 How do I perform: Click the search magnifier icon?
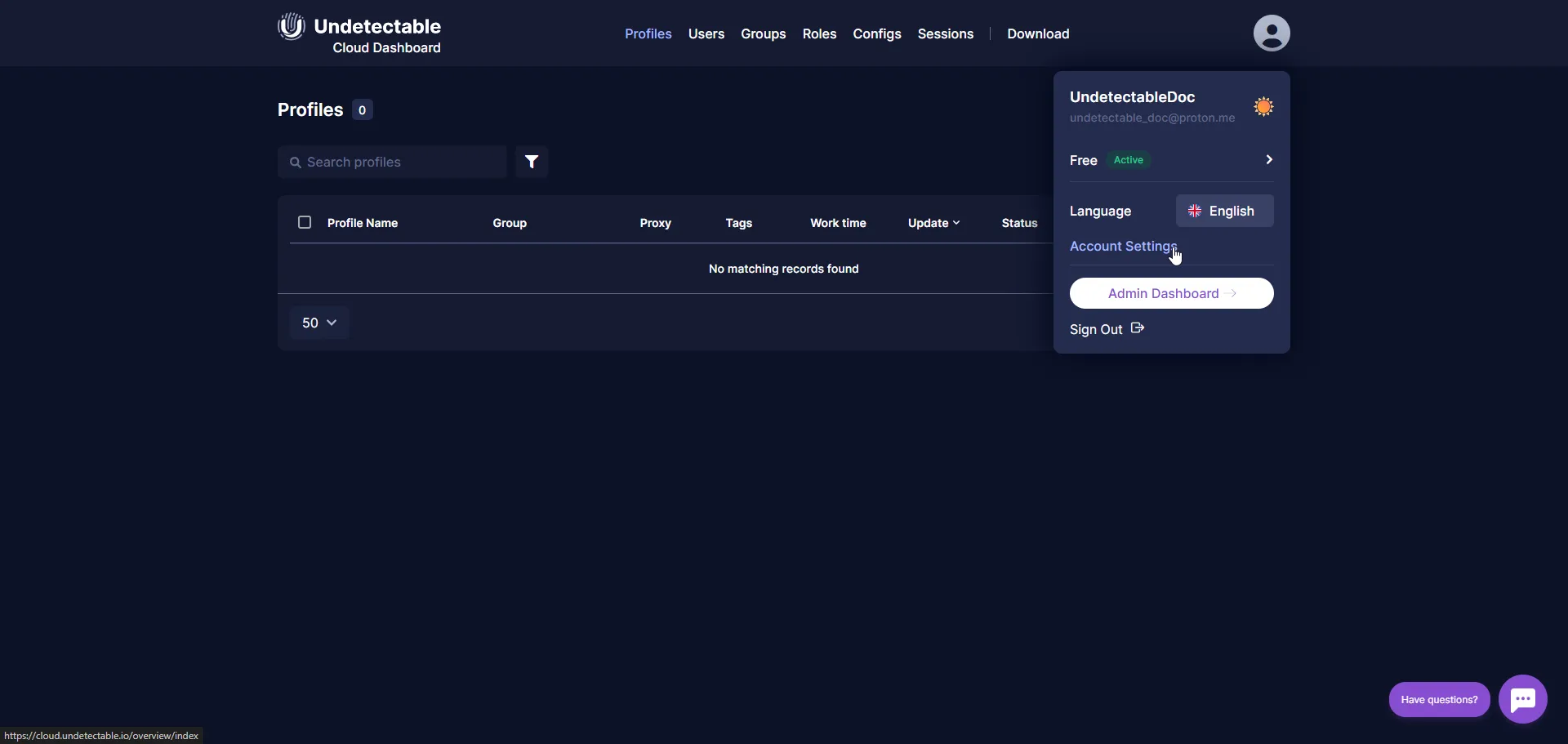[x=296, y=163]
